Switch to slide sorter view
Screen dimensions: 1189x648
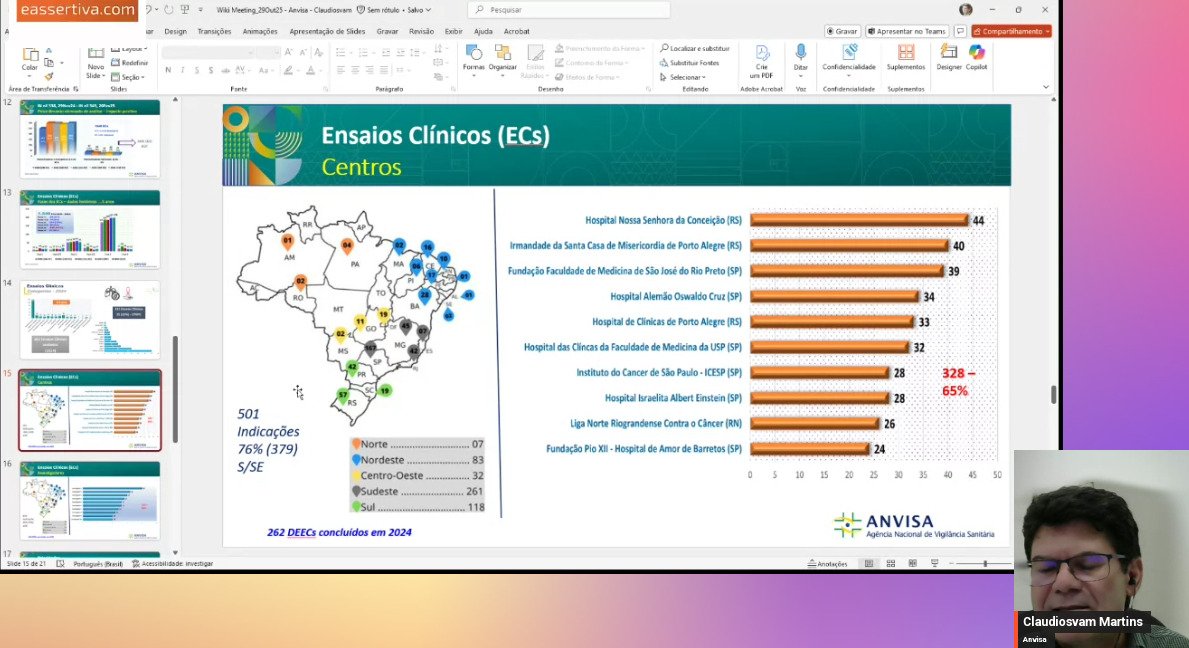tap(890, 564)
